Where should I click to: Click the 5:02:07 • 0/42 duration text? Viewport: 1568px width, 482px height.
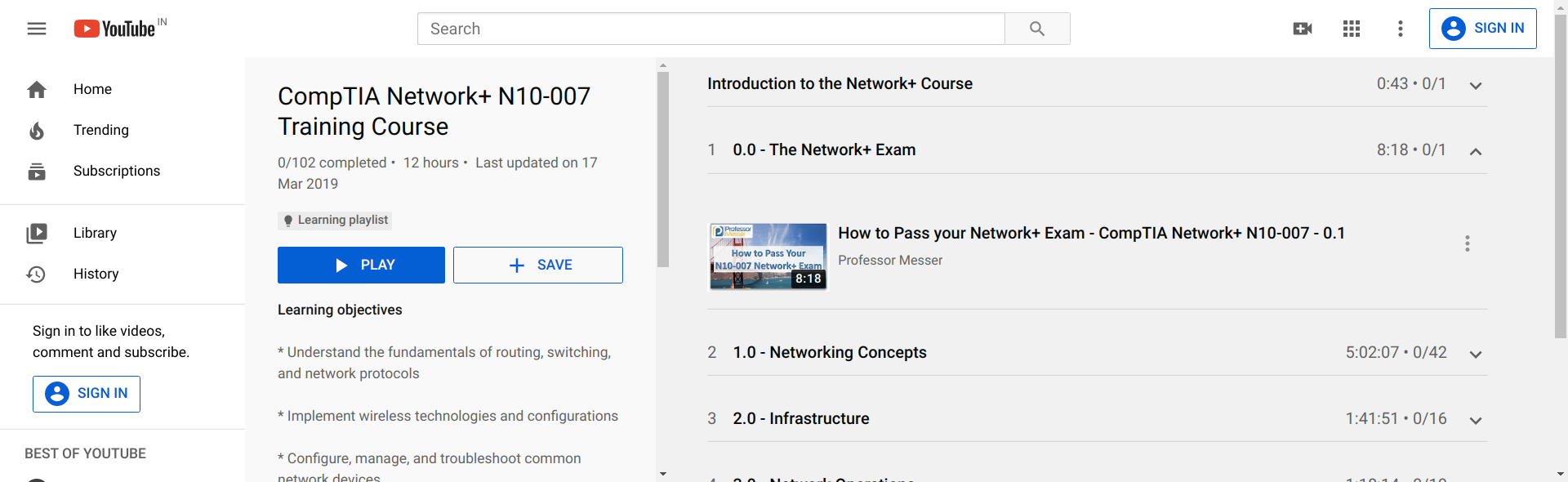[x=1396, y=352]
